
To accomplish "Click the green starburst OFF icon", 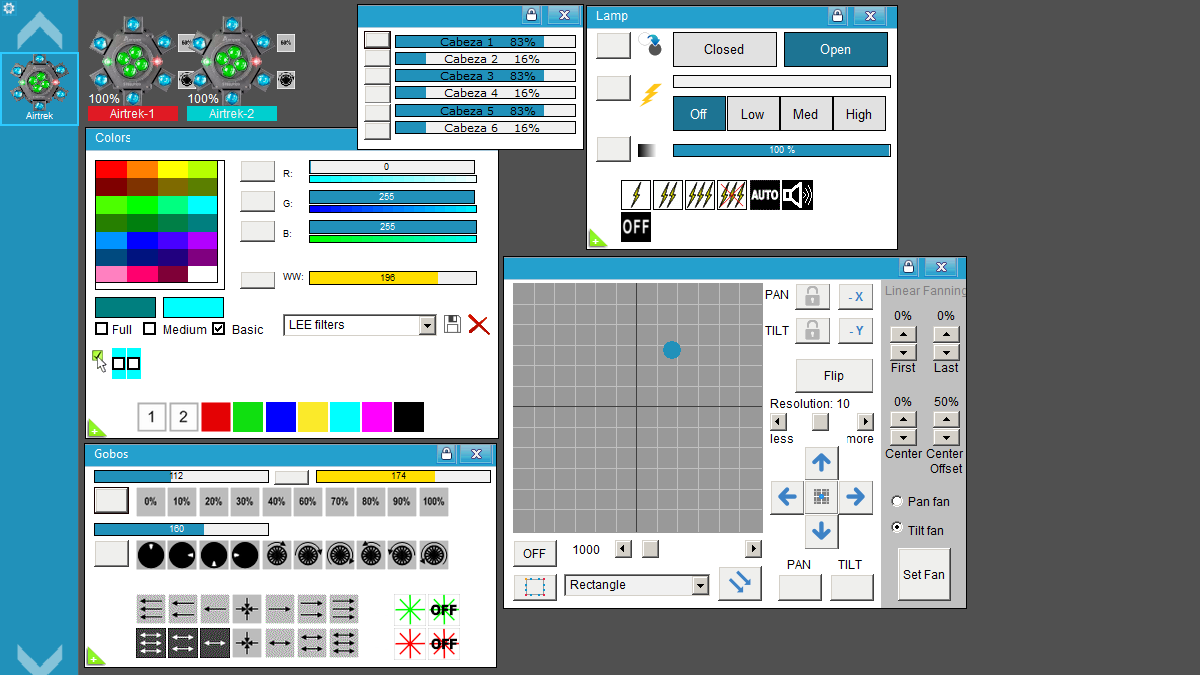I will (444, 609).
